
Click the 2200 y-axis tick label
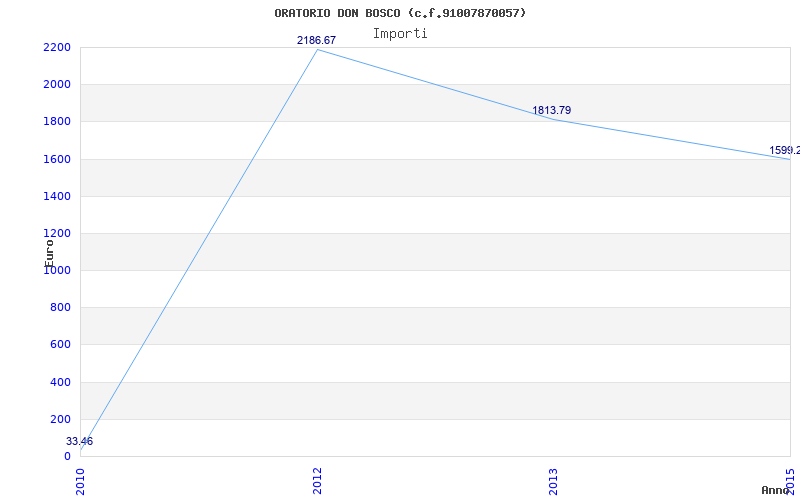pos(56,47)
